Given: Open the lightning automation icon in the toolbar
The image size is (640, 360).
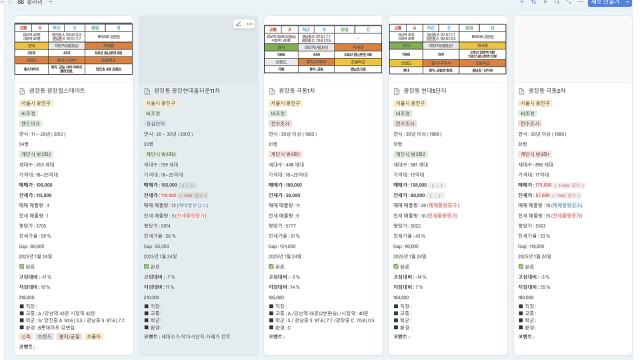Looking at the screenshot, I should pyautogui.click(x=545, y=2).
